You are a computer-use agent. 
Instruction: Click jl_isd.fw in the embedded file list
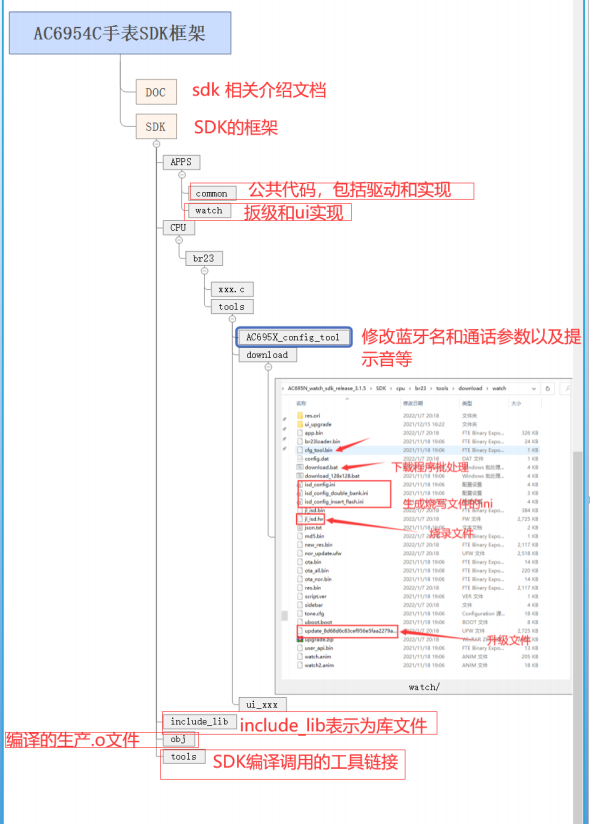pos(314,519)
